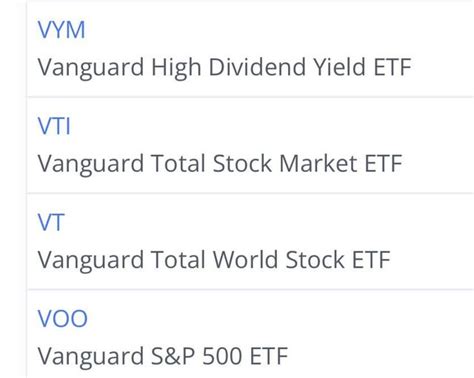Click "500" in VOO's fund name

(x=222, y=356)
